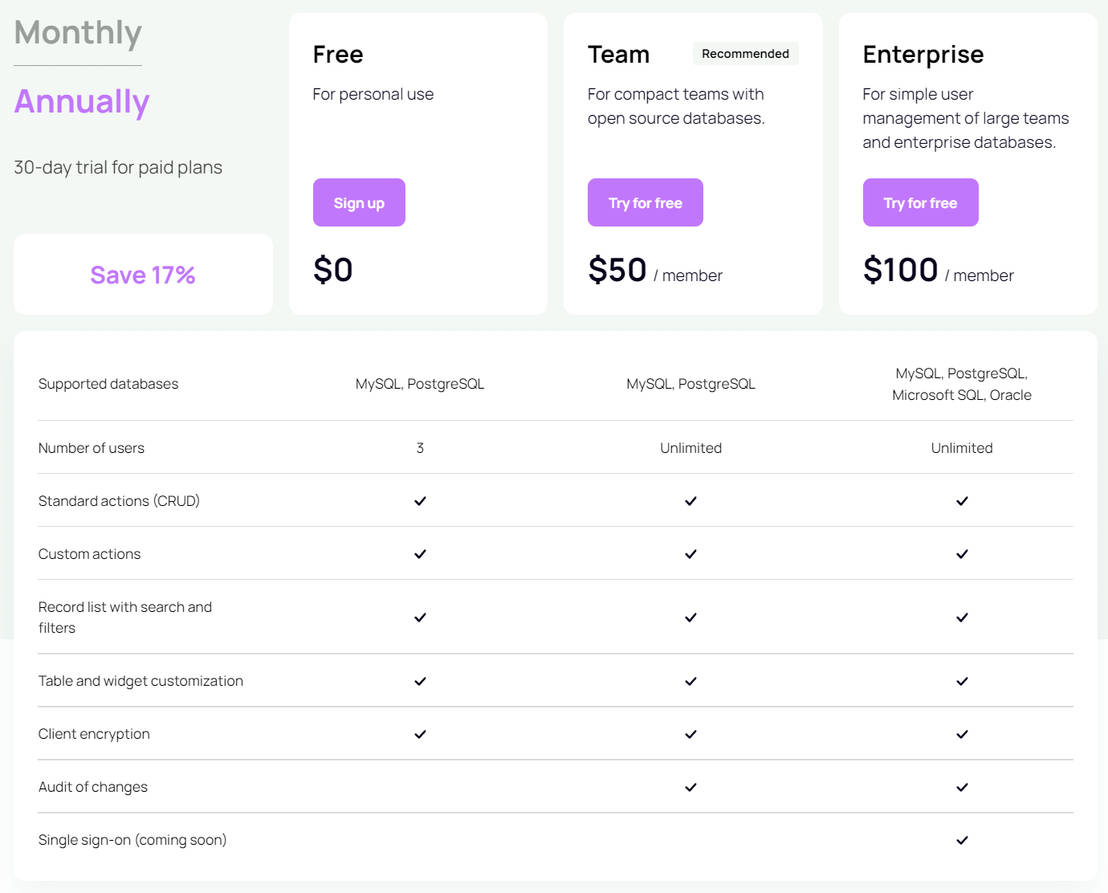
Task: Click the checkmark for Free plan Standard actions
Action: point(420,500)
